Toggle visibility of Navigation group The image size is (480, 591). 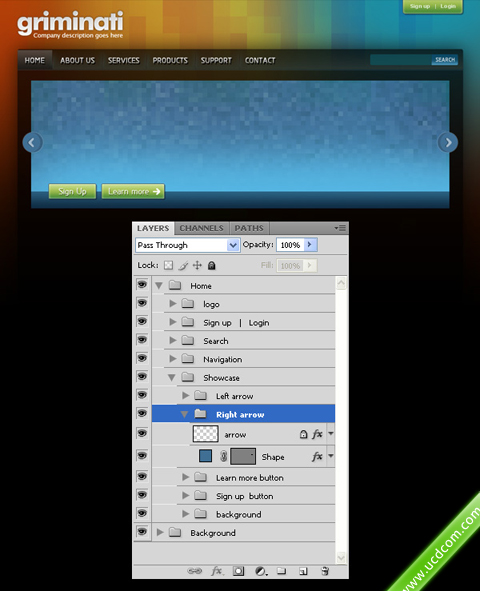coord(142,358)
